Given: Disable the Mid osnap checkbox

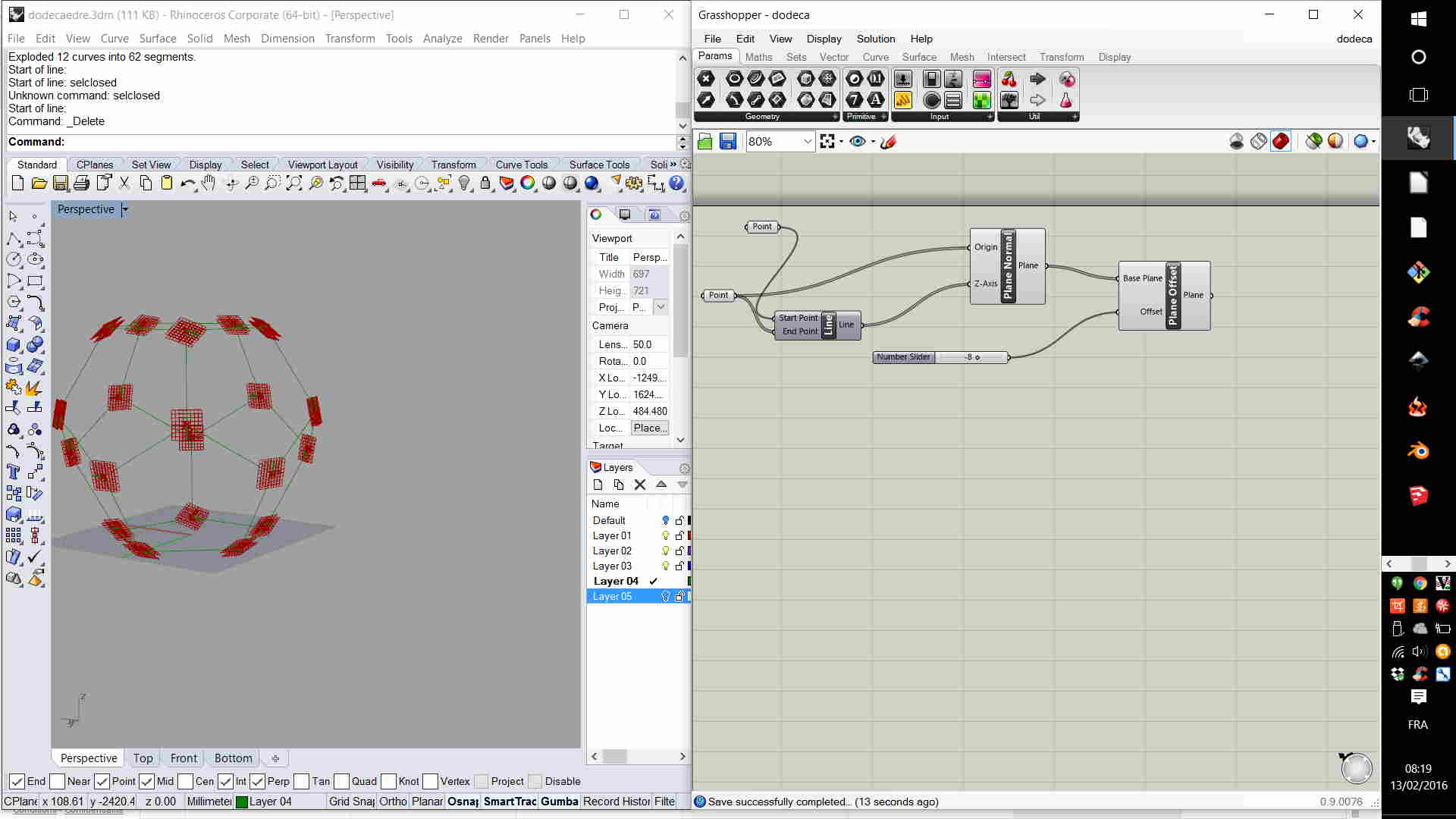Looking at the screenshot, I should [x=147, y=782].
